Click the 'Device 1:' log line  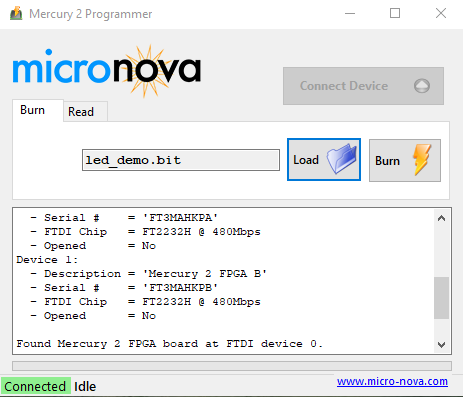click(47, 260)
